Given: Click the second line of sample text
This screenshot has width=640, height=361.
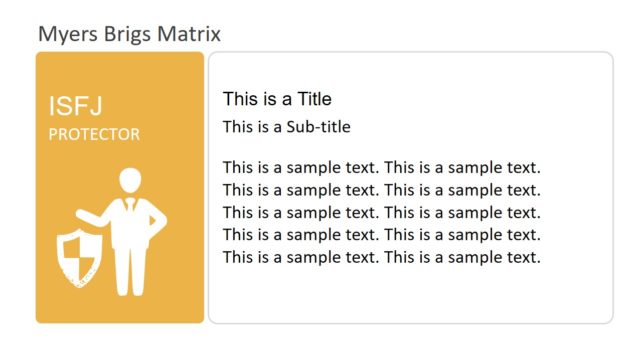Looking at the screenshot, I should point(382,190).
